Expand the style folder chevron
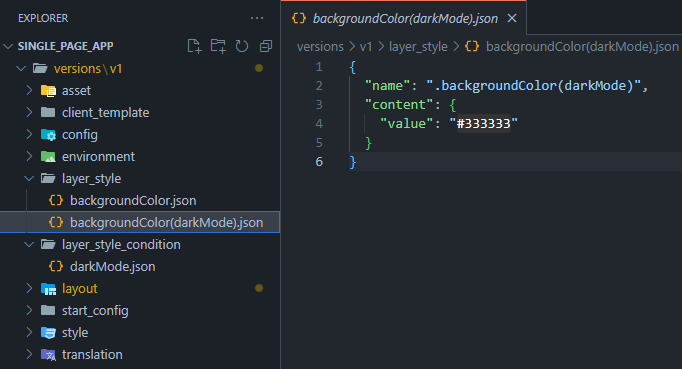682x369 pixels. [29, 332]
